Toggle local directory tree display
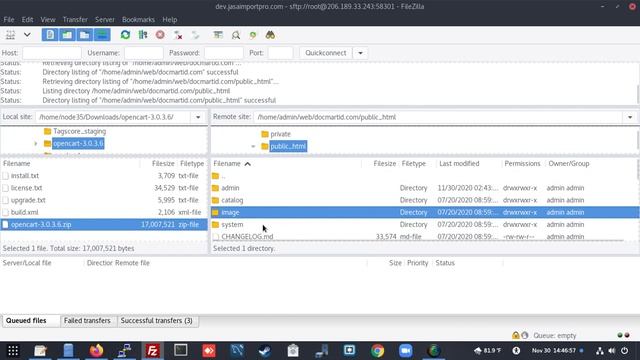Viewport: 640px width, 360px height. click(67, 35)
